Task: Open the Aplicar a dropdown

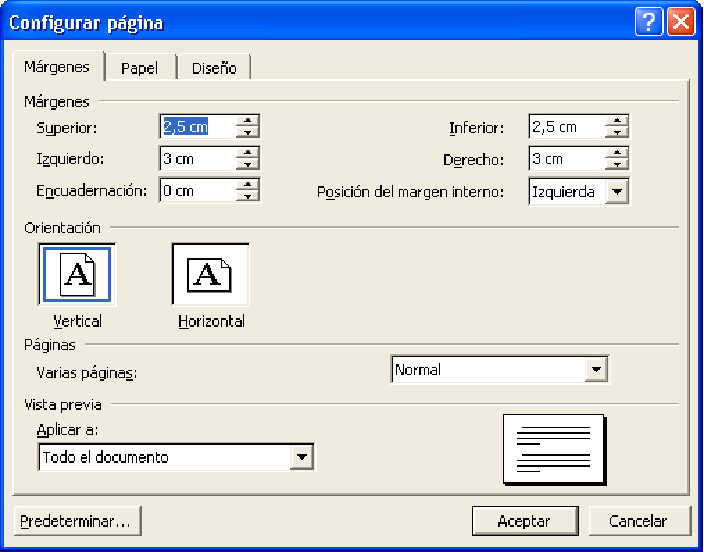Action: (x=302, y=457)
